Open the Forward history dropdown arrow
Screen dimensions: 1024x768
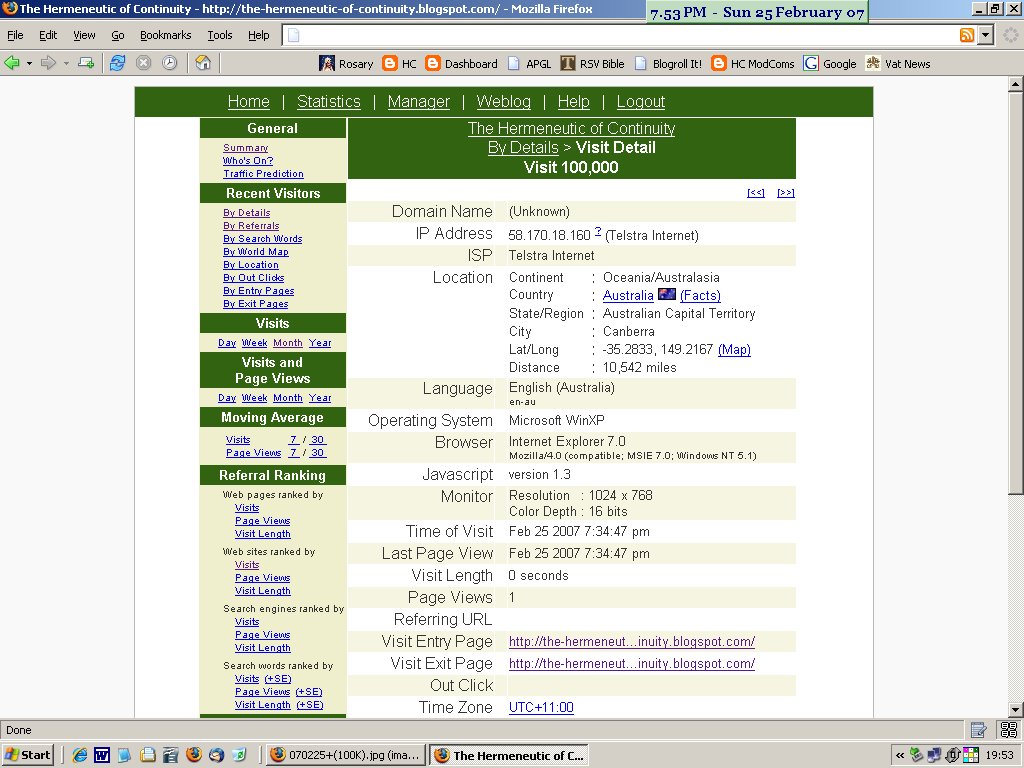pos(66,64)
